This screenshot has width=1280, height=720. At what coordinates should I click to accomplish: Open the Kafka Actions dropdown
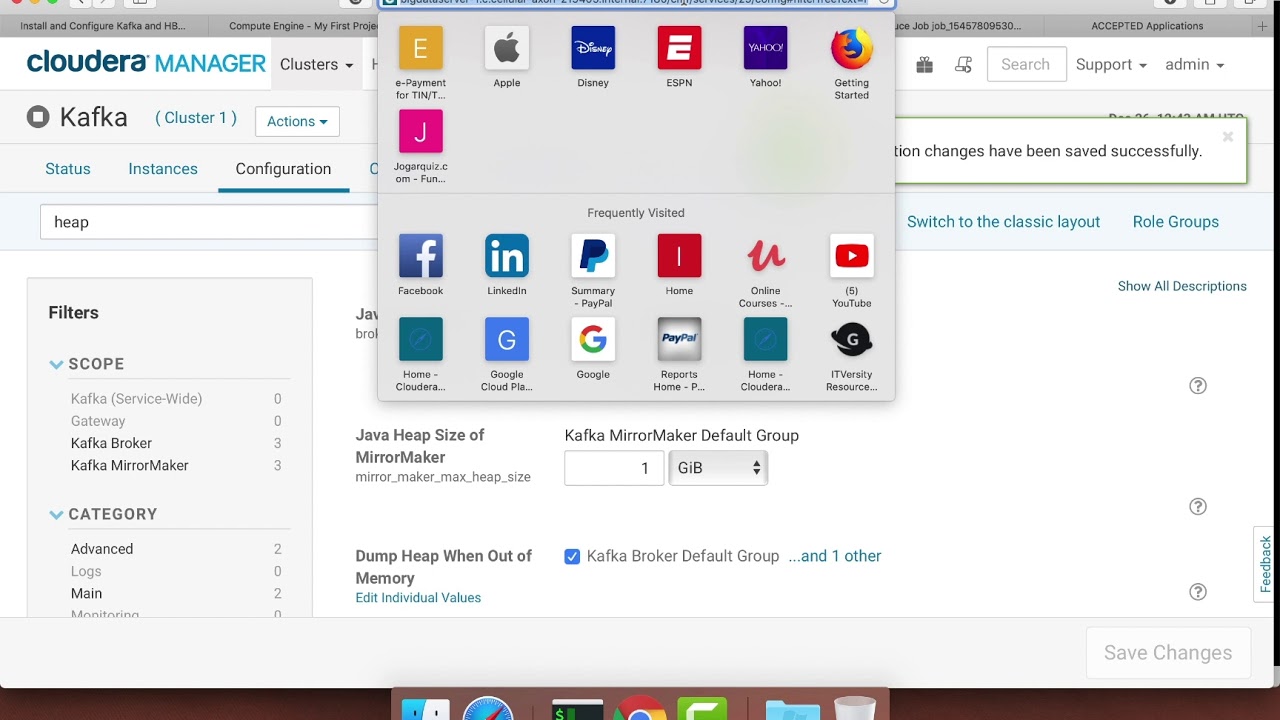pos(297,122)
